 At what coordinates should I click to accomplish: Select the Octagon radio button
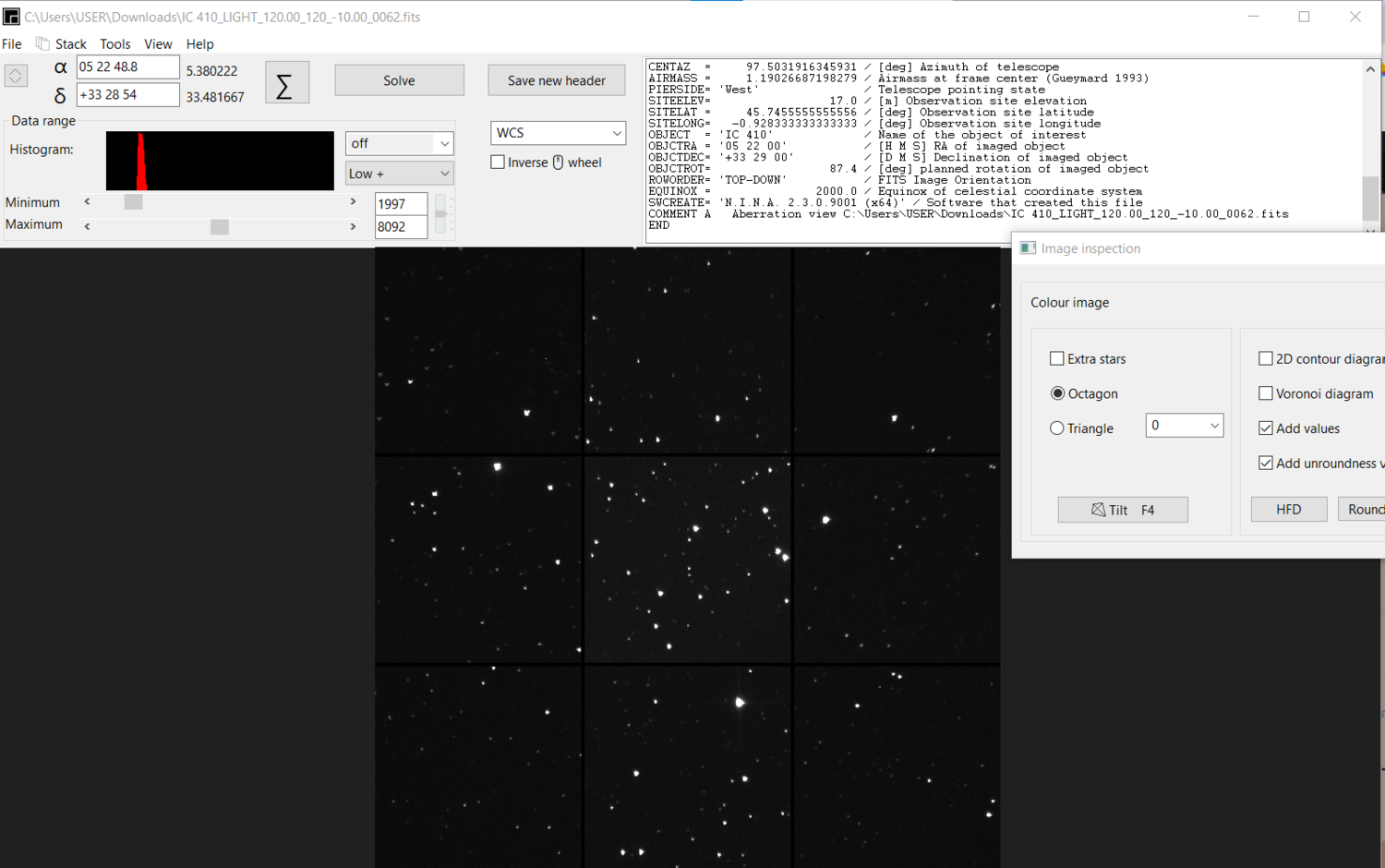point(1057,393)
